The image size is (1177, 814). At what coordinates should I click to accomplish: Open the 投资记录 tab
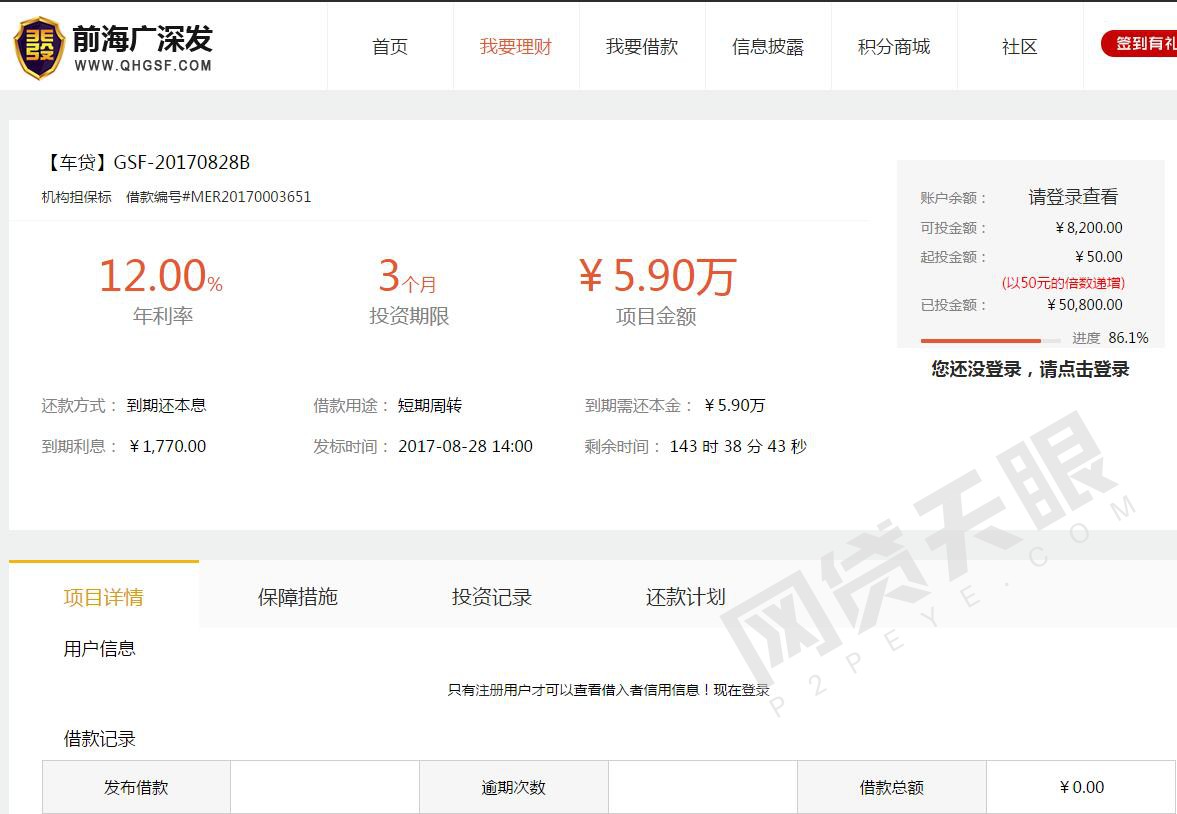click(x=492, y=597)
